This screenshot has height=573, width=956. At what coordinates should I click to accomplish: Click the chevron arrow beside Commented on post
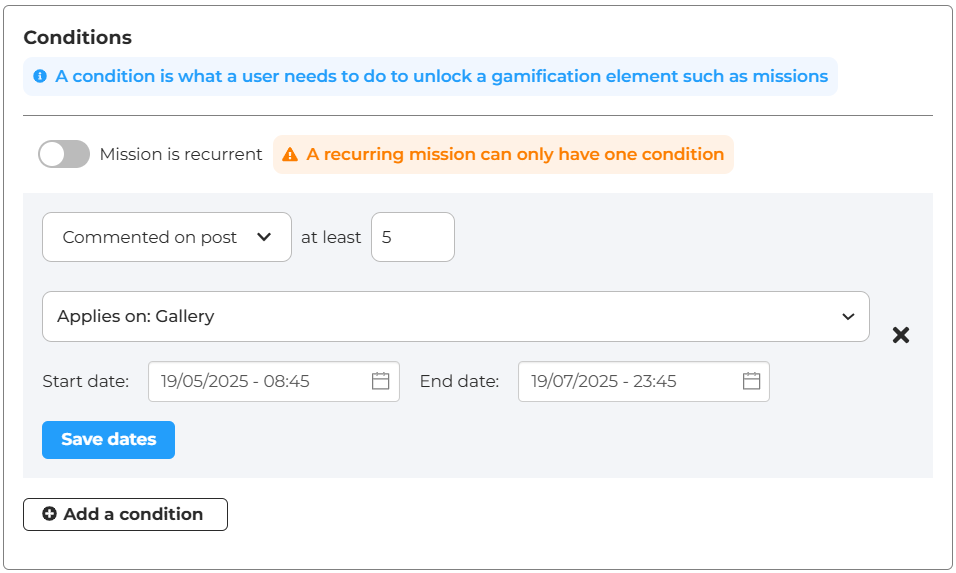pyautogui.click(x=264, y=237)
